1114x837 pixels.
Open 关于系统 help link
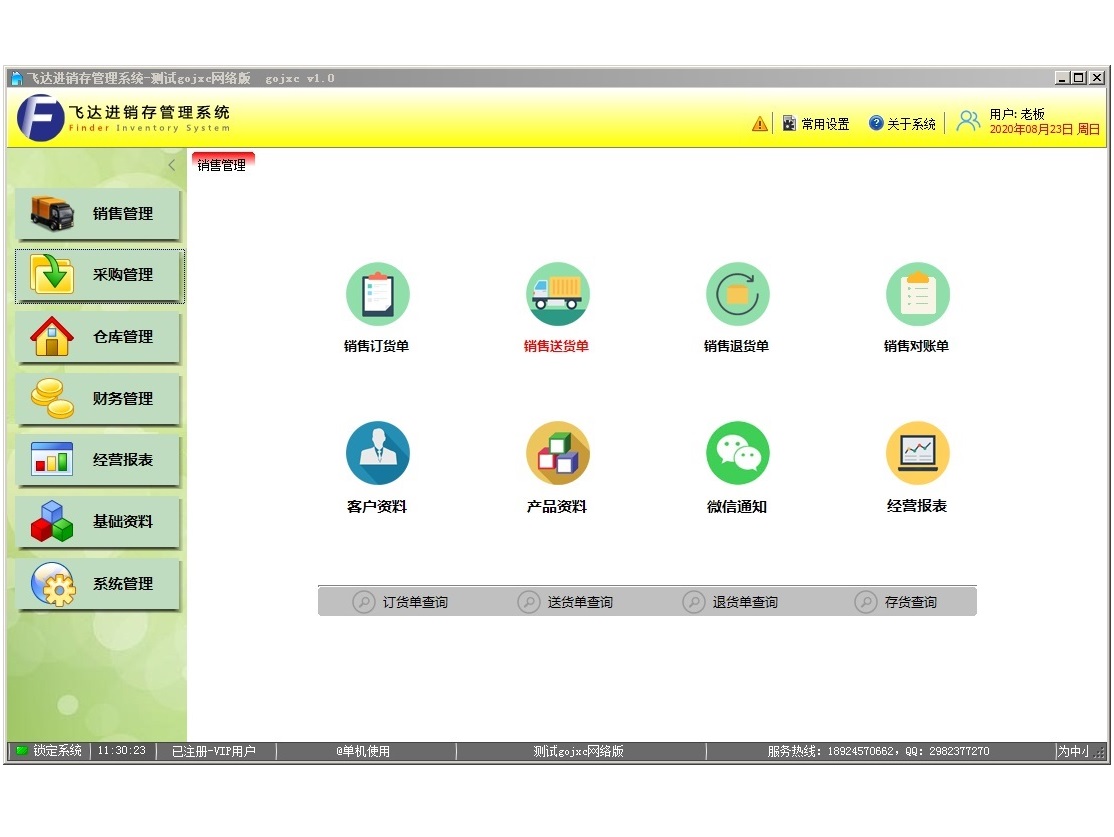pyautogui.click(x=902, y=124)
